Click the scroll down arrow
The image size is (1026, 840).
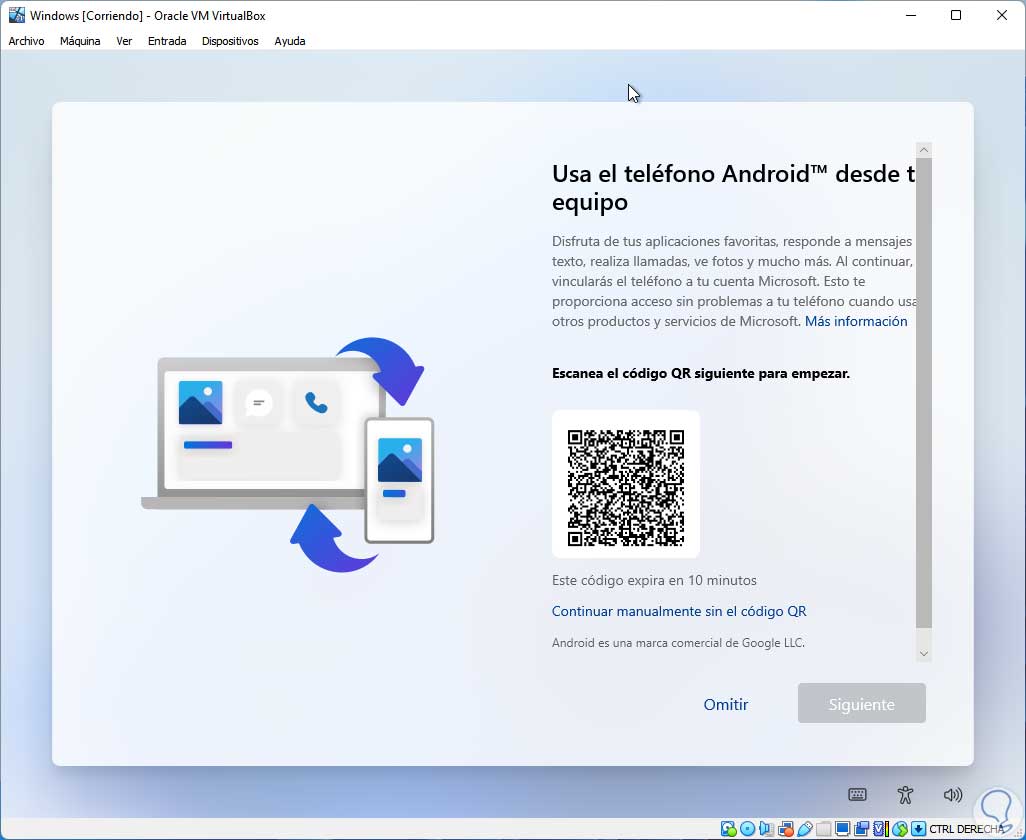[924, 653]
